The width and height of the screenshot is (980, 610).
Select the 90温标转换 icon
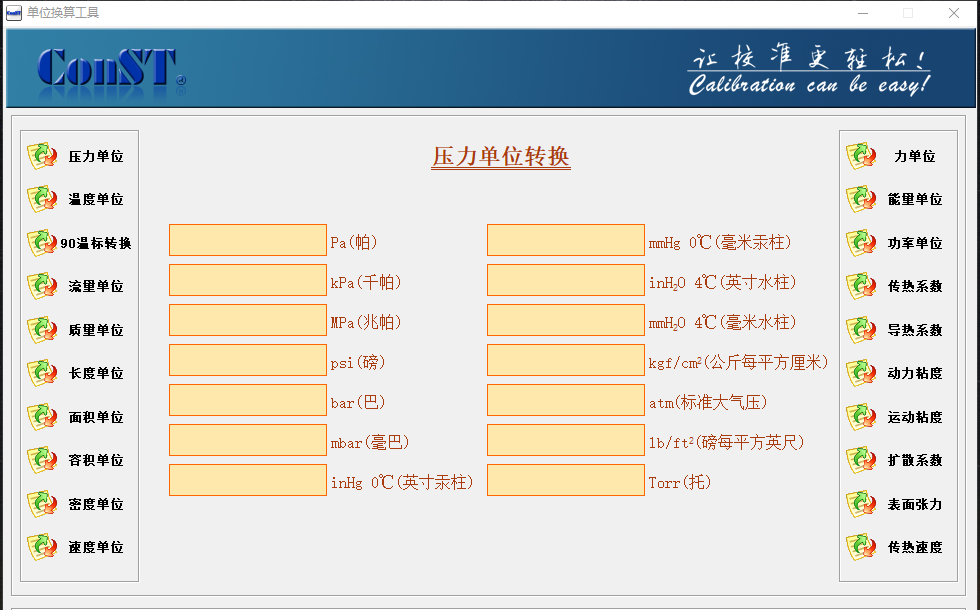tap(42, 243)
